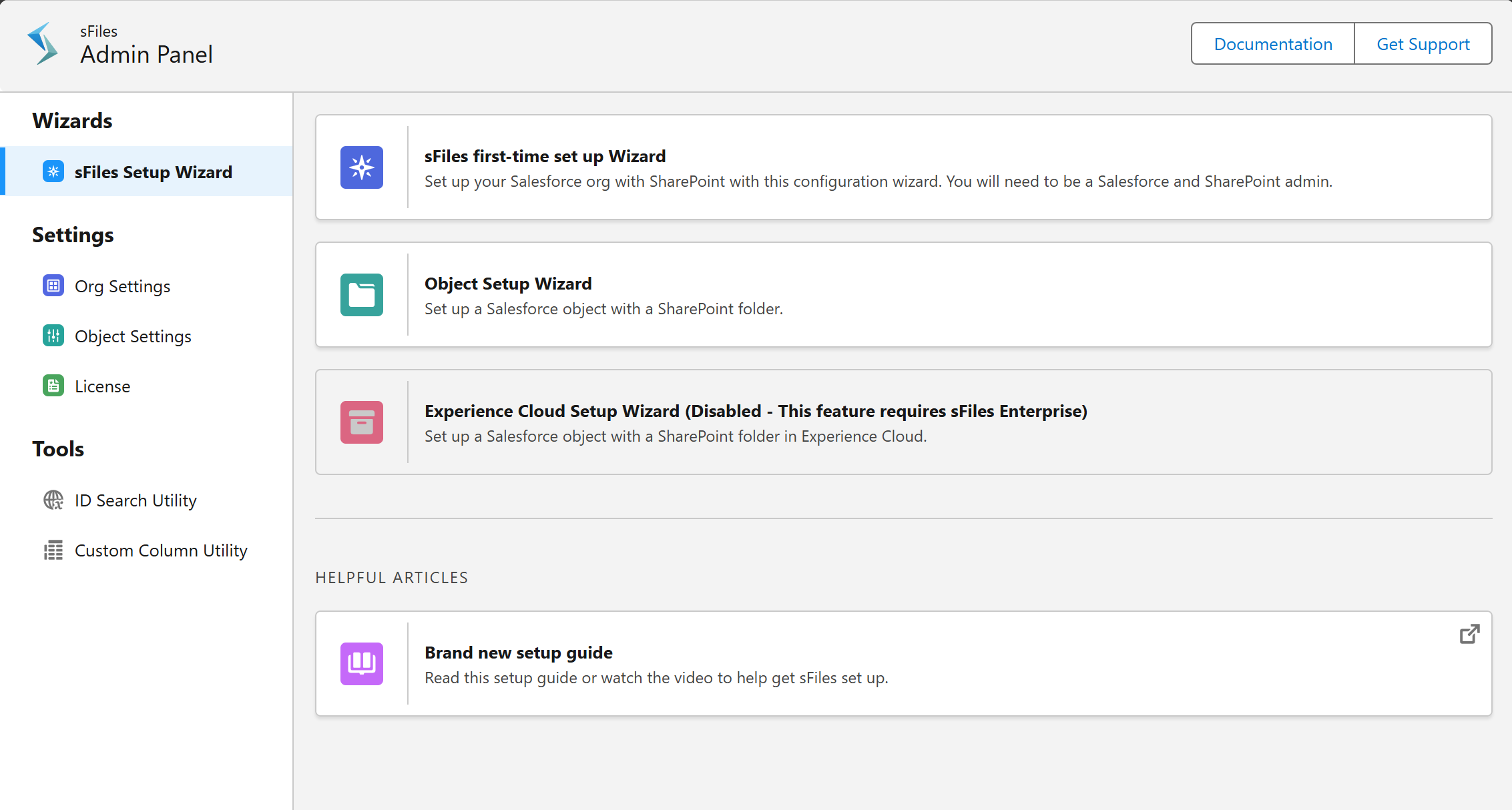Click the Object Settings sliders icon

[53, 336]
